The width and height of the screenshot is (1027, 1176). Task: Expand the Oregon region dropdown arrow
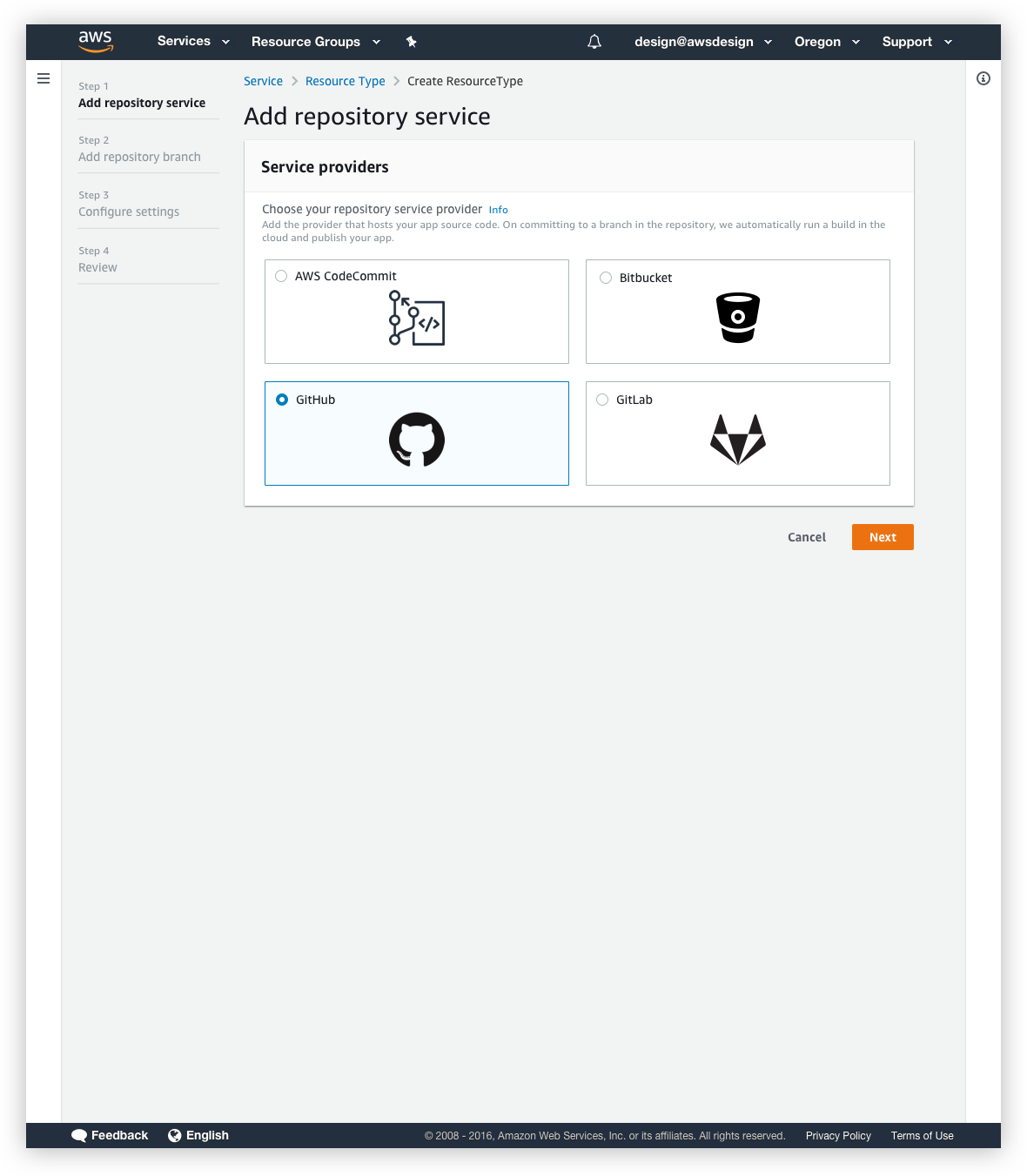(x=856, y=42)
